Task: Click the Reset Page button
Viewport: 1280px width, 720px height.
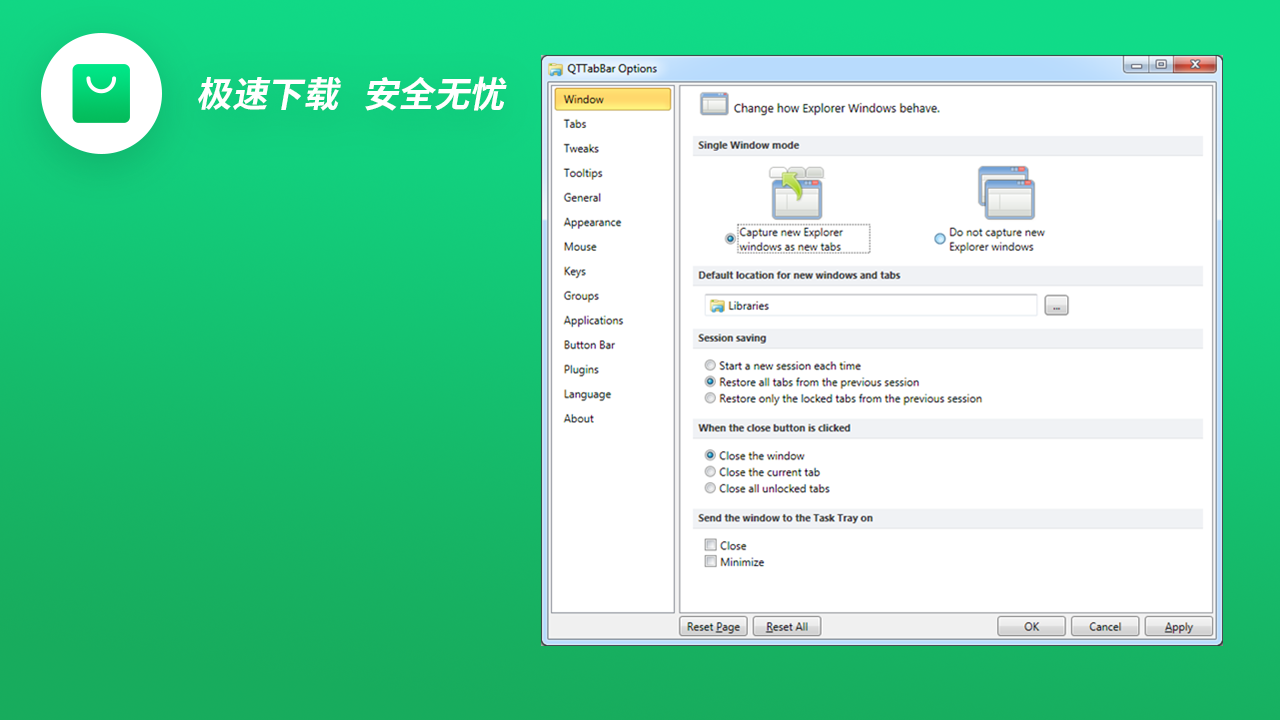Action: pyautogui.click(x=712, y=626)
